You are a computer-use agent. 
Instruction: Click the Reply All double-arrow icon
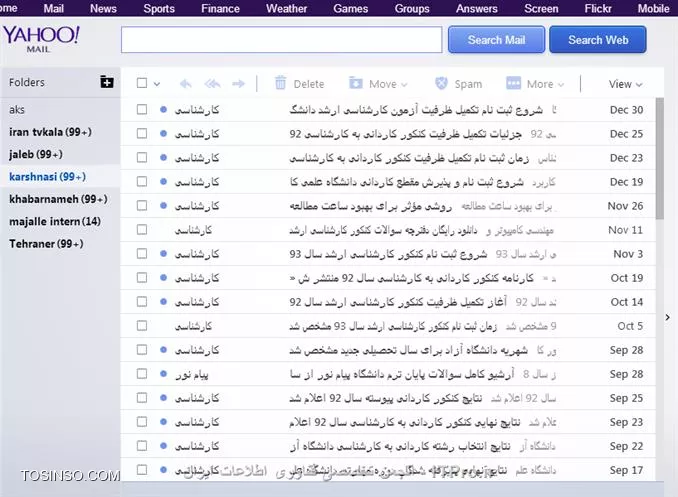pos(212,83)
